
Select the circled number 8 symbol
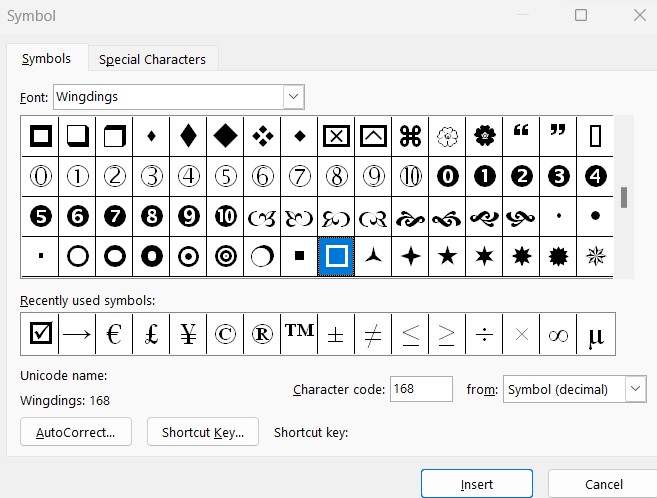coord(337,176)
